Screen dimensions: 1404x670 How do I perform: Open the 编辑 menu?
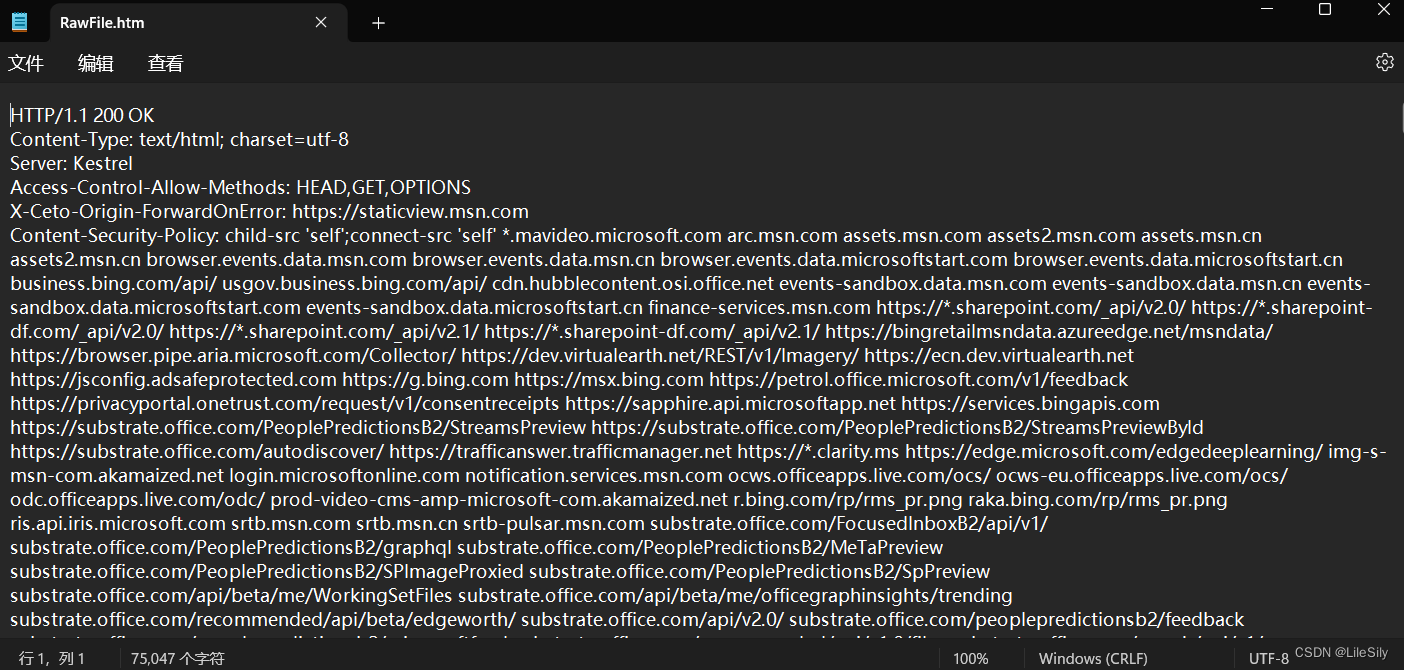[x=96, y=63]
